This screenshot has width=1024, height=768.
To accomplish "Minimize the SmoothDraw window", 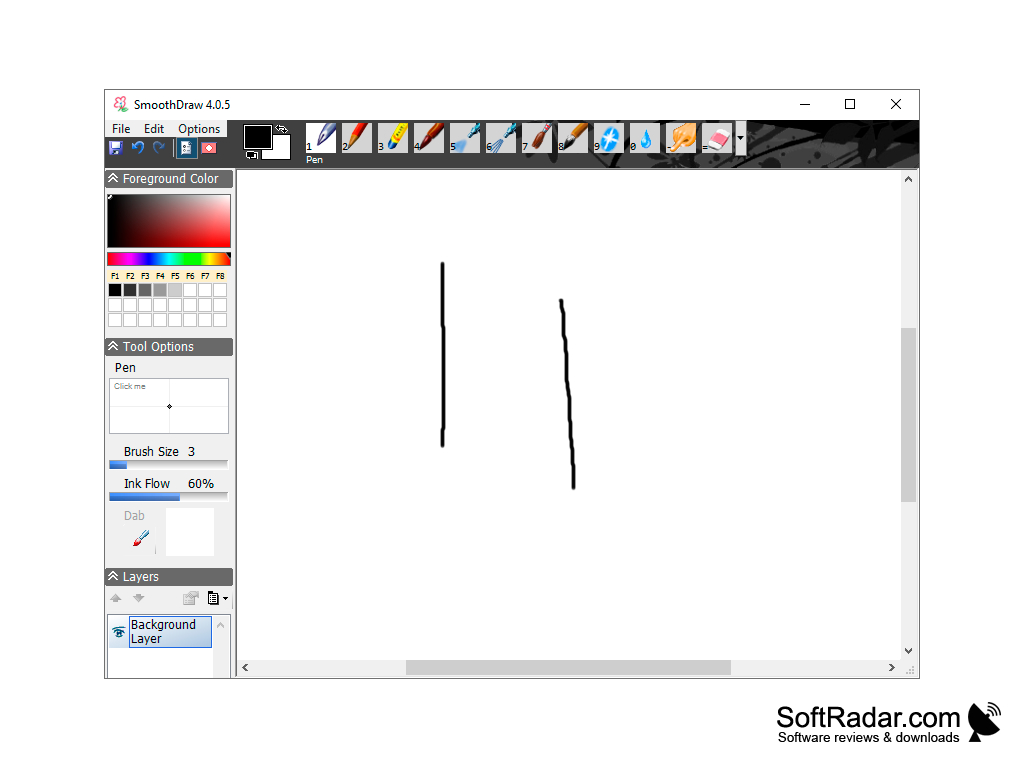I will pyautogui.click(x=805, y=104).
